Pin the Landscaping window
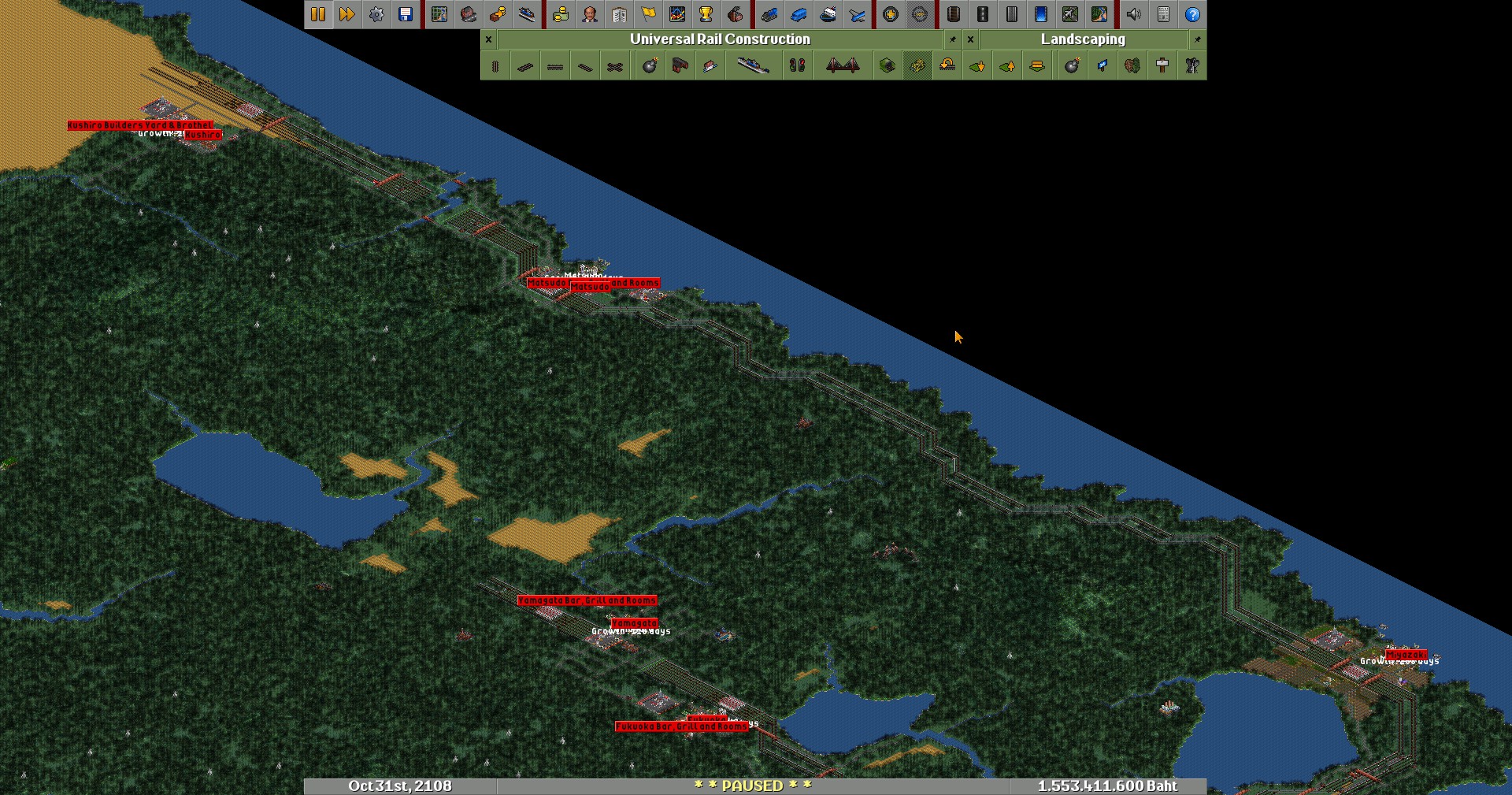 [x=1197, y=39]
